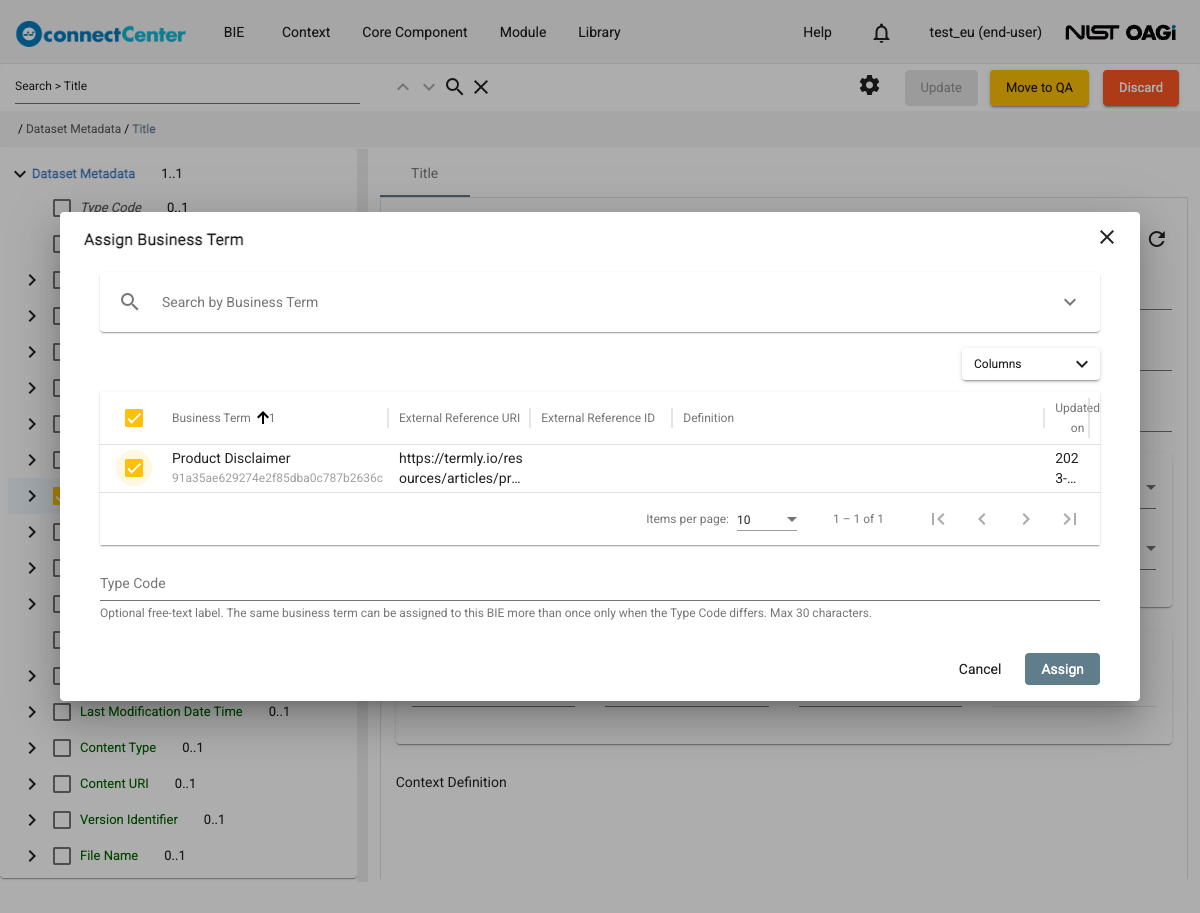Viewport: 1200px width, 913px height.
Task: Expand Last Modification Date Time node
Action: pyautogui.click(x=32, y=712)
